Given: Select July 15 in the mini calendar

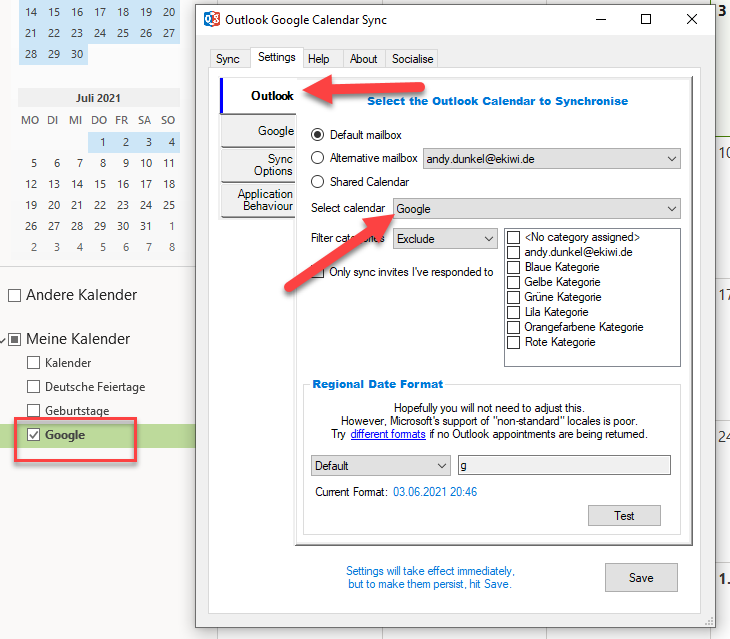Looking at the screenshot, I should click(100, 184).
